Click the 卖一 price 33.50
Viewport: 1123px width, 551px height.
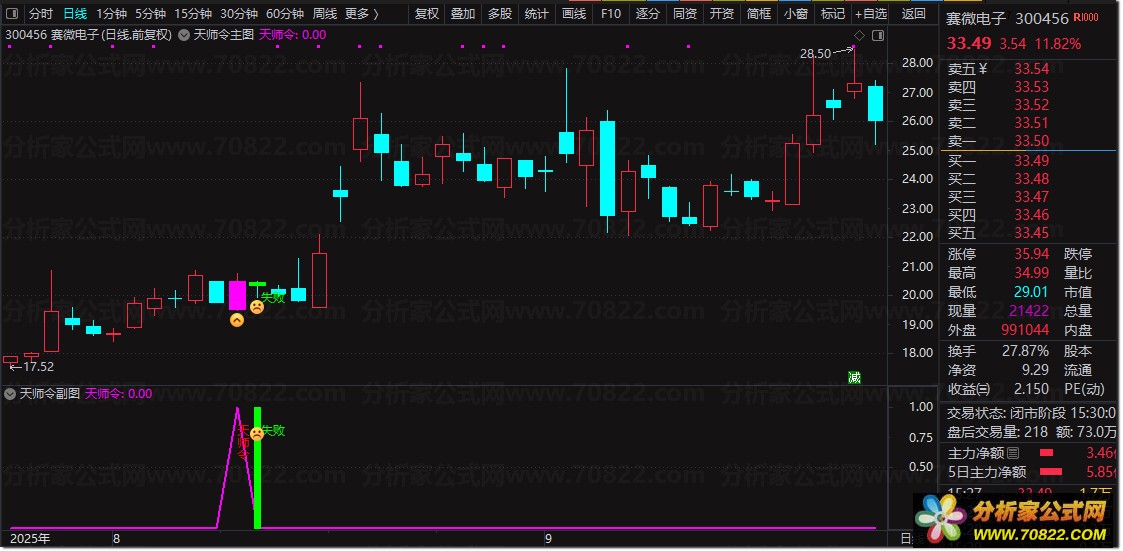(x=1032, y=141)
